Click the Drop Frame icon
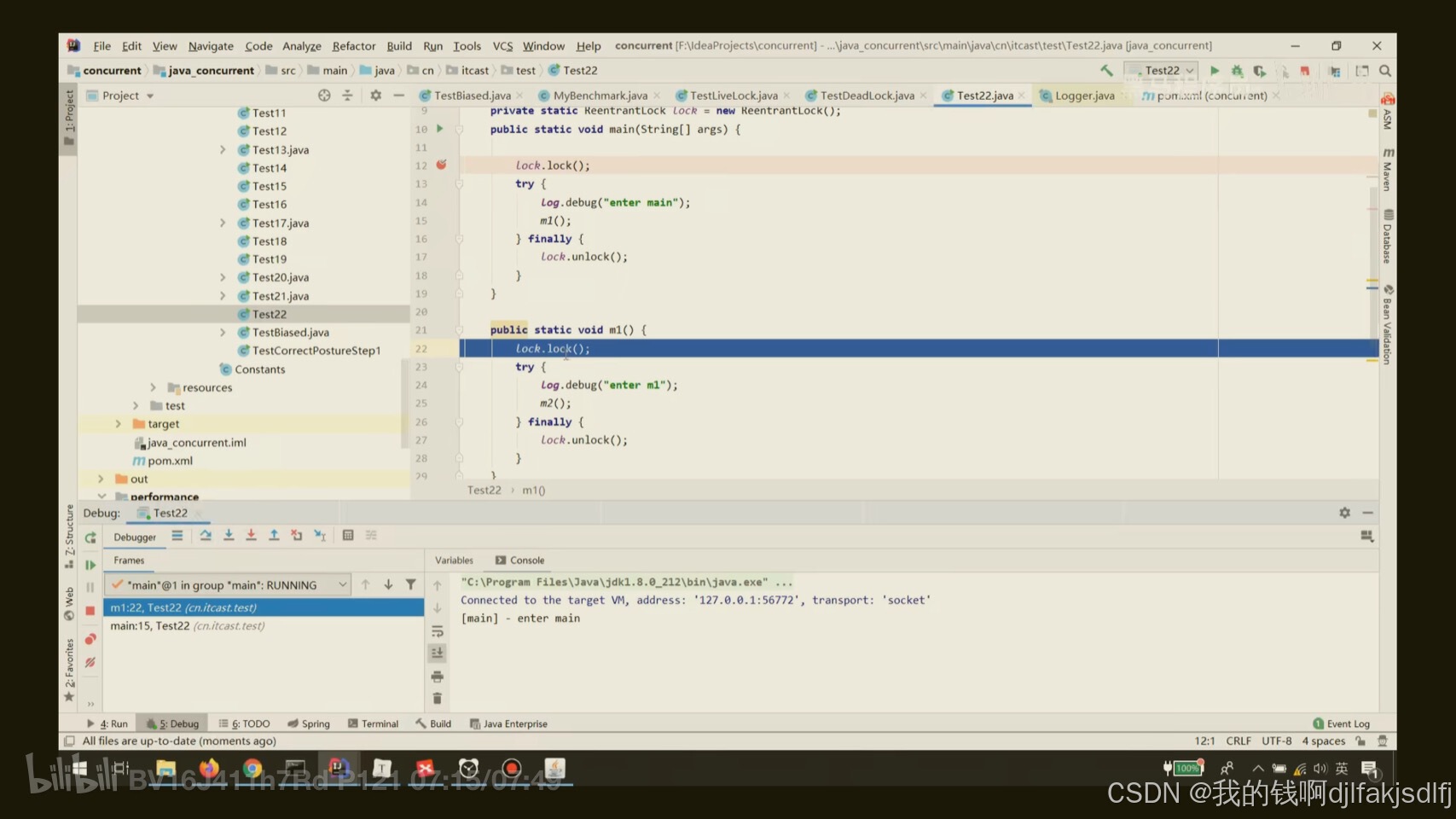 click(297, 535)
